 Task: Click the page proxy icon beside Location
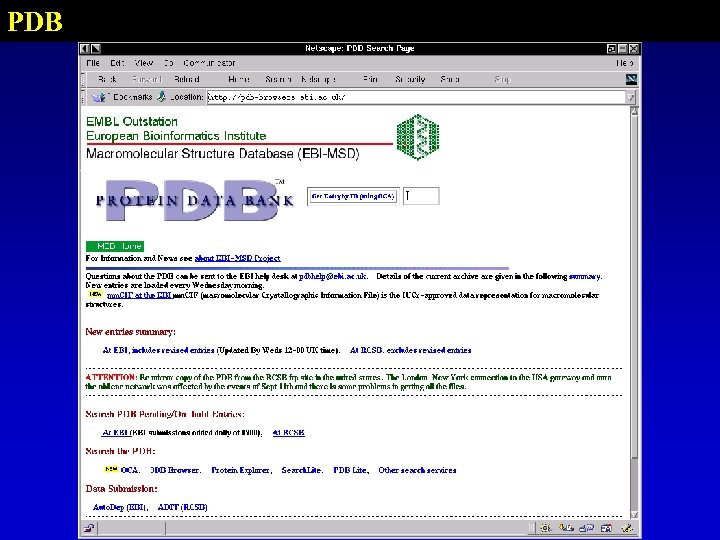162,96
